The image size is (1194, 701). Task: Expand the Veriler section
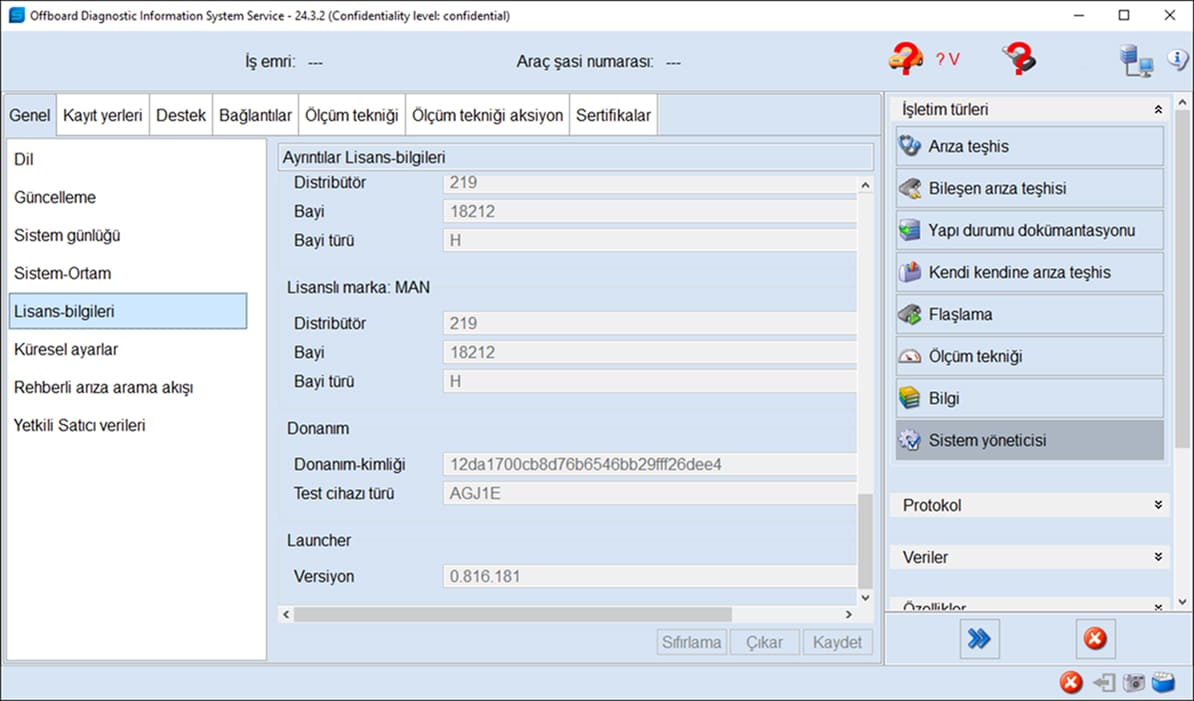(x=1158, y=557)
